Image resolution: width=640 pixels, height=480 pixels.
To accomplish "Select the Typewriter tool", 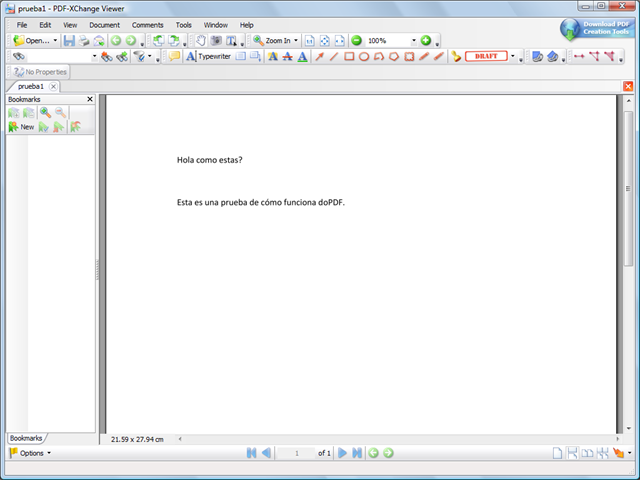I will point(209,56).
